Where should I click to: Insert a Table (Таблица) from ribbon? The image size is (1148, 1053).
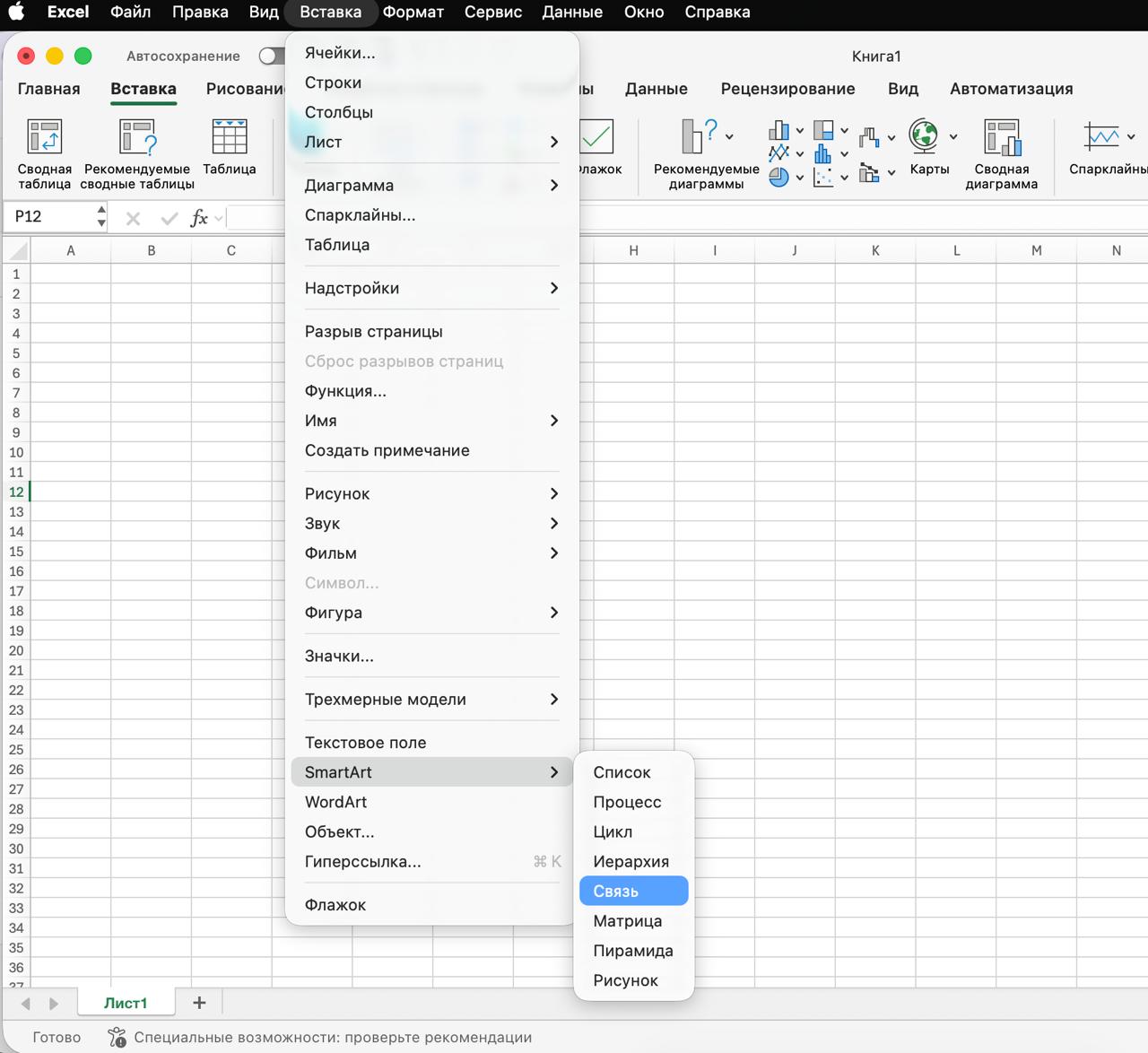229,138
